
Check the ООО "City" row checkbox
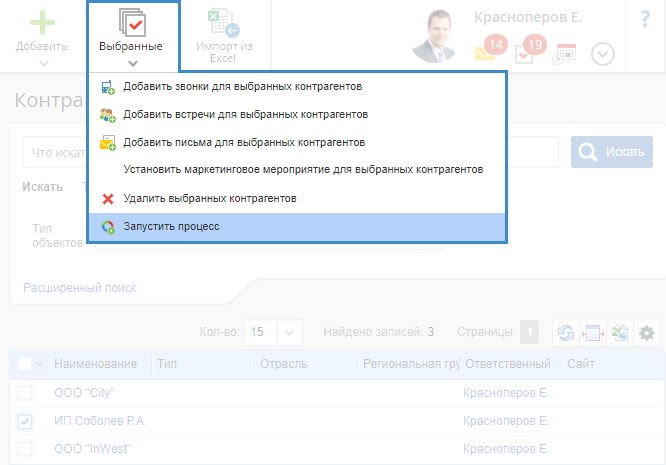tap(25, 393)
